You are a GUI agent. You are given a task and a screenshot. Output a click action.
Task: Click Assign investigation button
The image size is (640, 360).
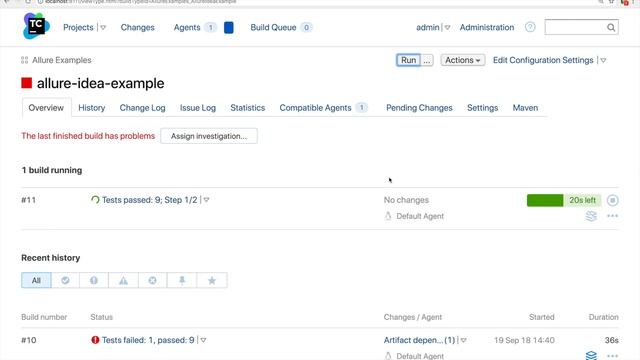tap(209, 136)
